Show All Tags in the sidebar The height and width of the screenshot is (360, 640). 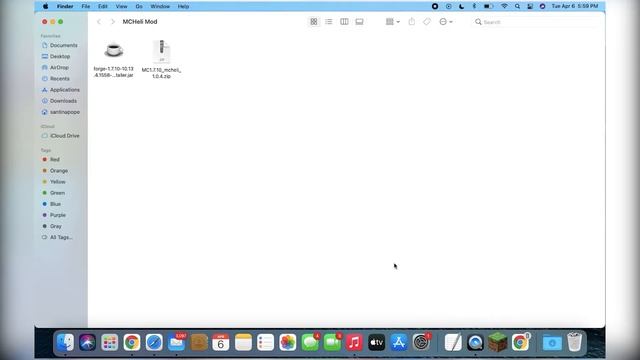[58, 237]
